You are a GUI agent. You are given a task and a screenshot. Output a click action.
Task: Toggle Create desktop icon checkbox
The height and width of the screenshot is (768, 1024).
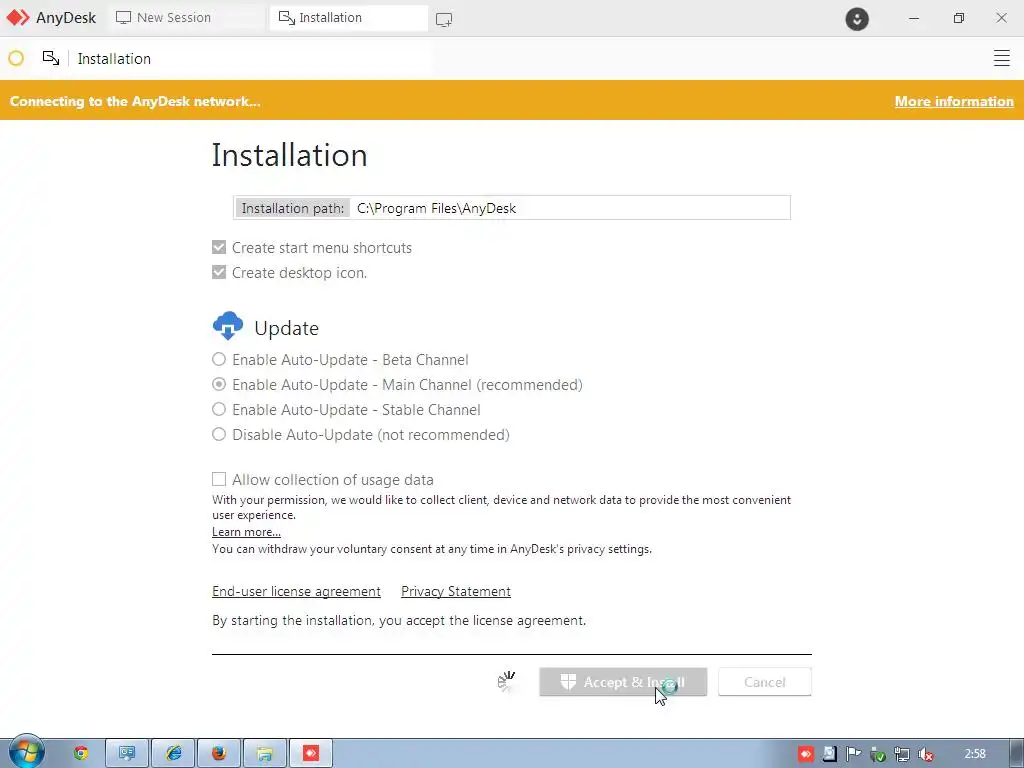click(219, 272)
